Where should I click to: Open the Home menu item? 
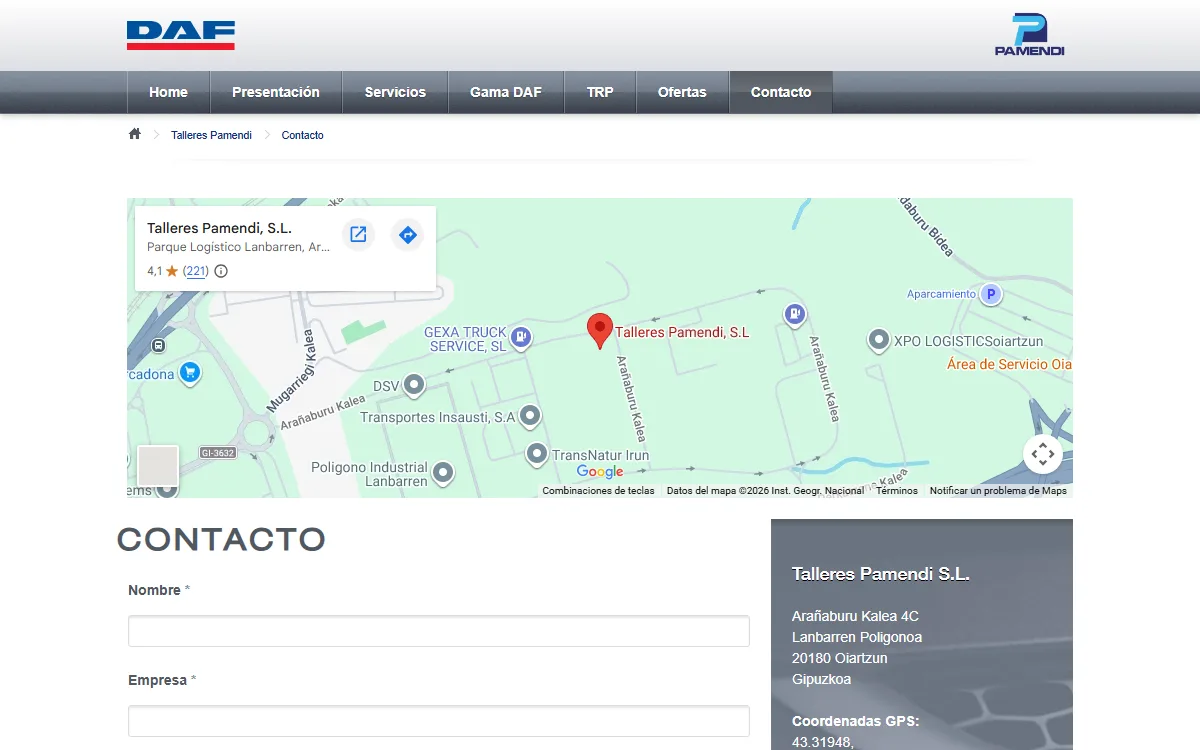coord(168,92)
